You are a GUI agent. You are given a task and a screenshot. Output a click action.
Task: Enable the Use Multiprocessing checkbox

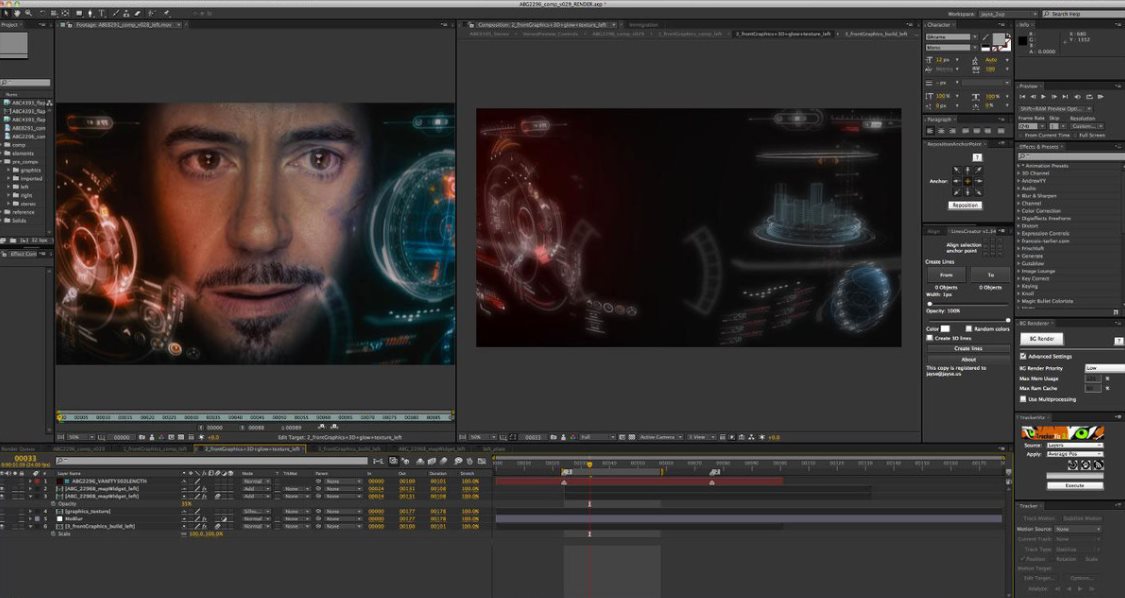(1023, 398)
